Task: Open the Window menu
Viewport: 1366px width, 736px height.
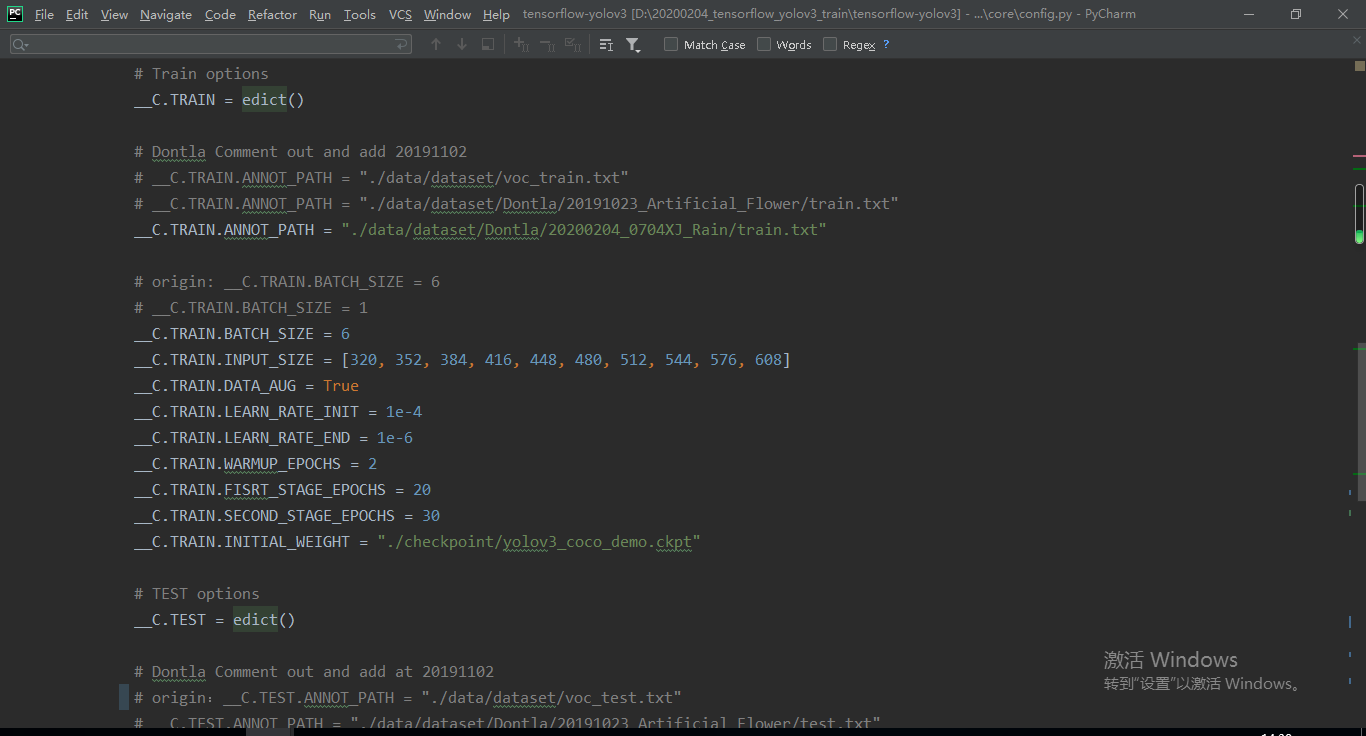Action: click(447, 14)
